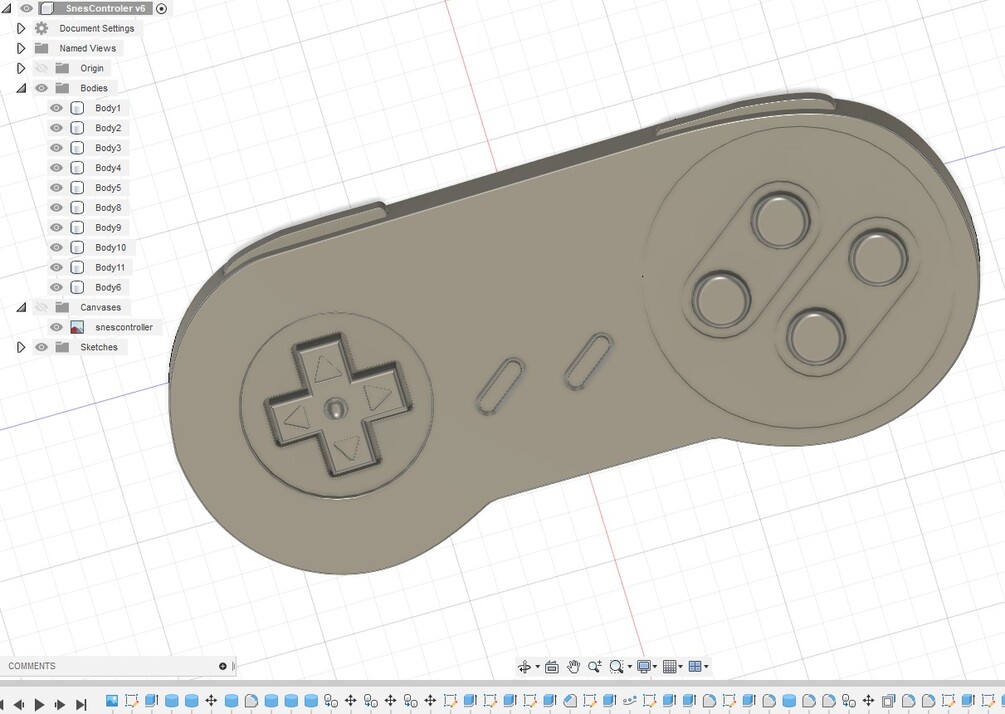
Task: Collapse the Bodies folder
Action: (21, 88)
